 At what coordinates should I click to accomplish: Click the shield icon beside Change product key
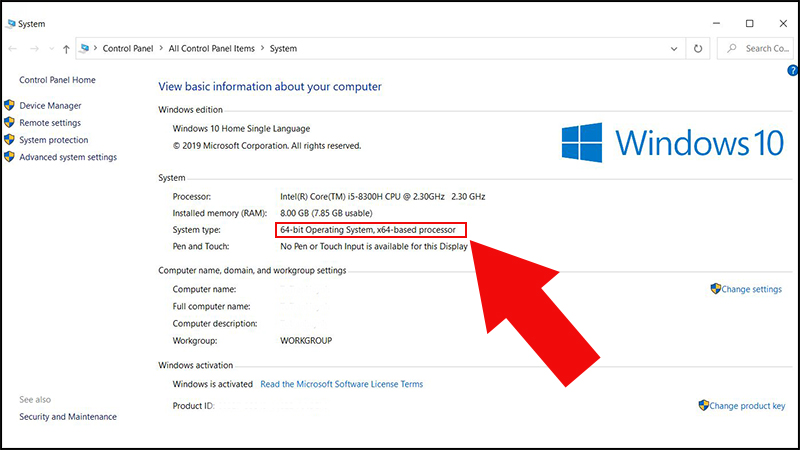(704, 406)
